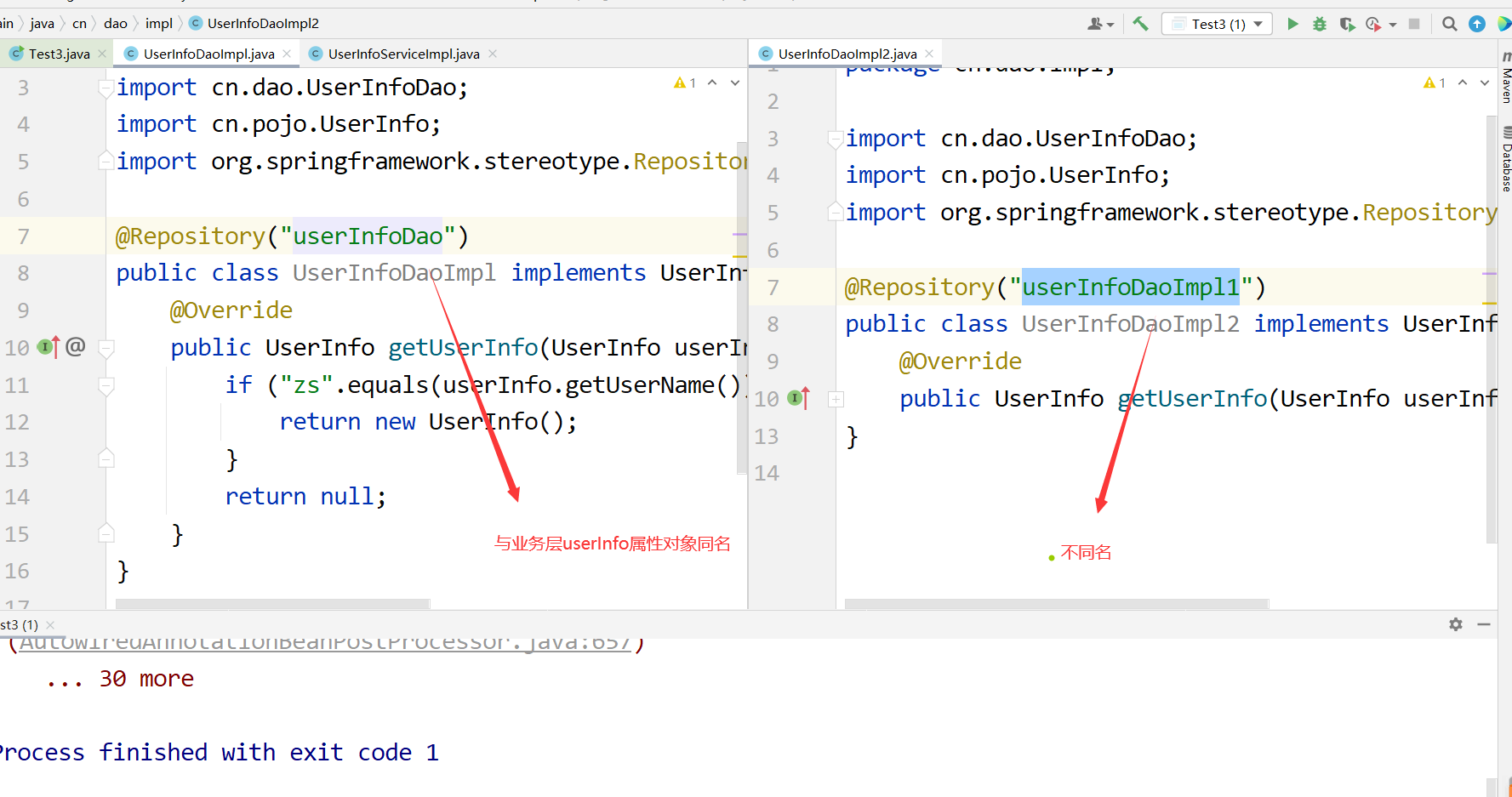
Task: Click the horizontal scrollbar of the left editor
Action: point(272,604)
